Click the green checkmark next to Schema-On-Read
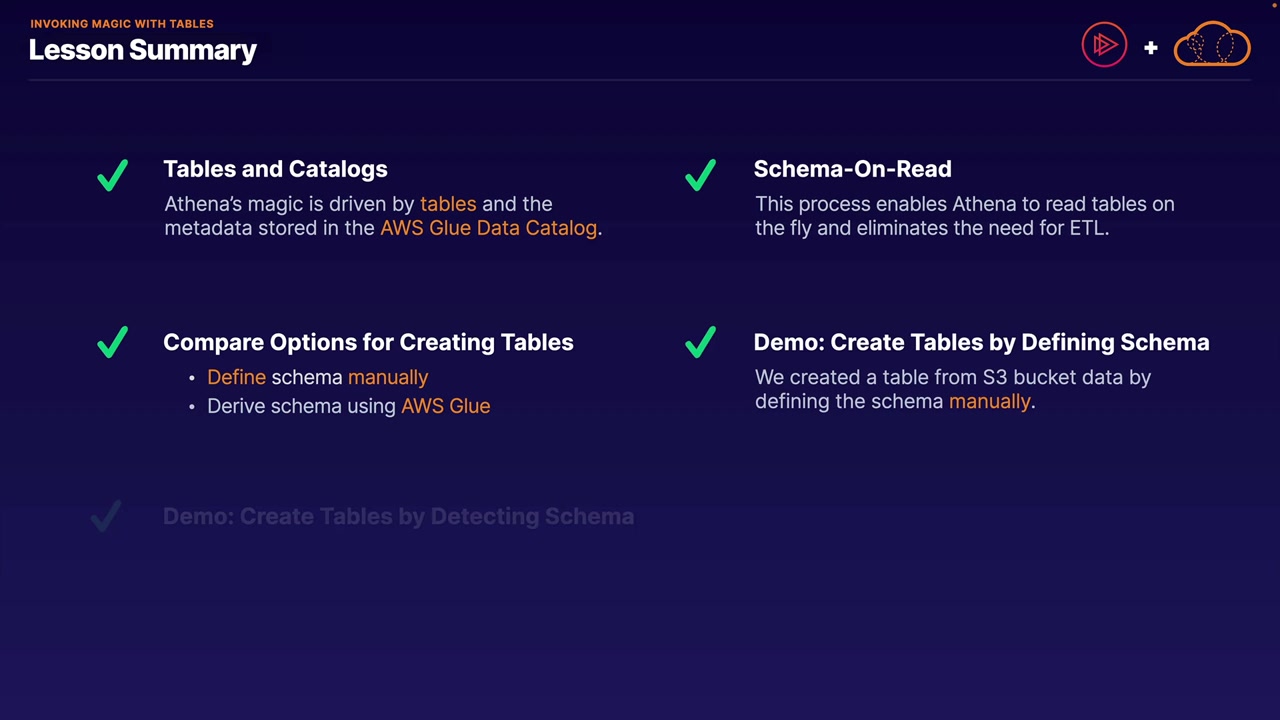This screenshot has width=1280, height=720. tap(701, 175)
